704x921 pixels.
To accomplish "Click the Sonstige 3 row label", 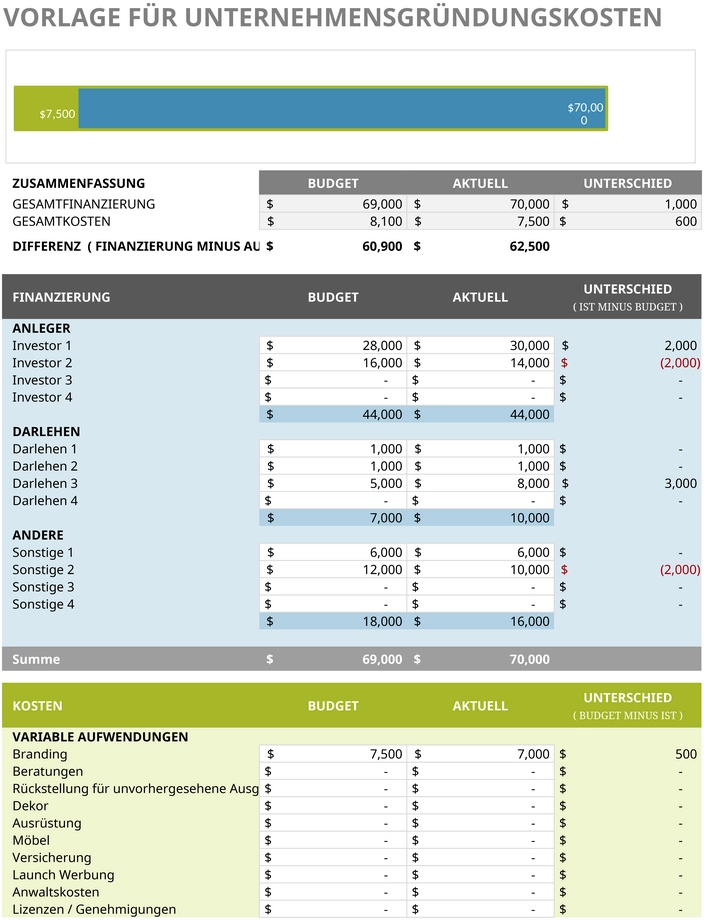I will tap(43, 587).
